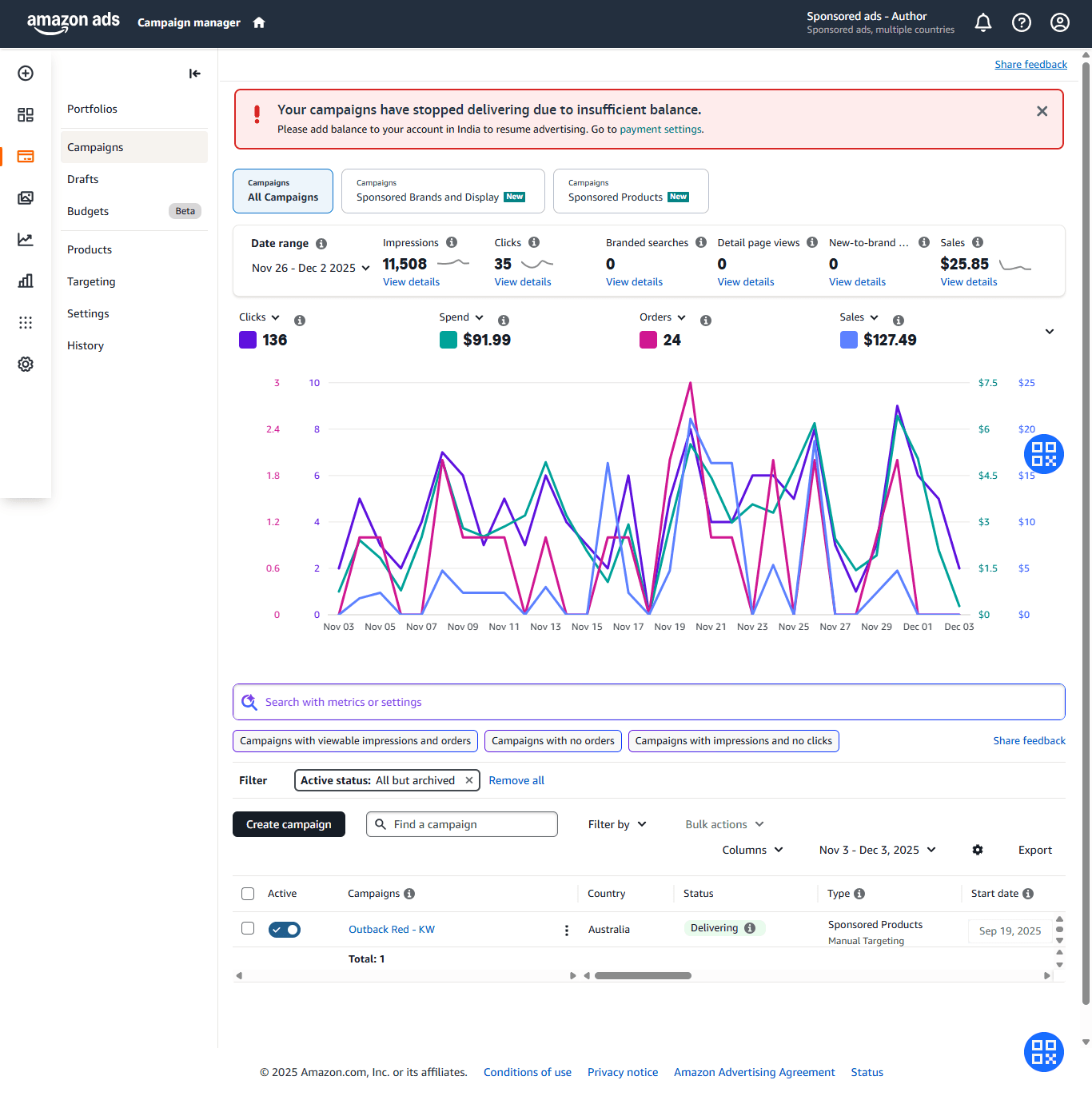Viewport: 1092px width, 1096px height.
Task: Go to home via house icon
Action: click(259, 22)
